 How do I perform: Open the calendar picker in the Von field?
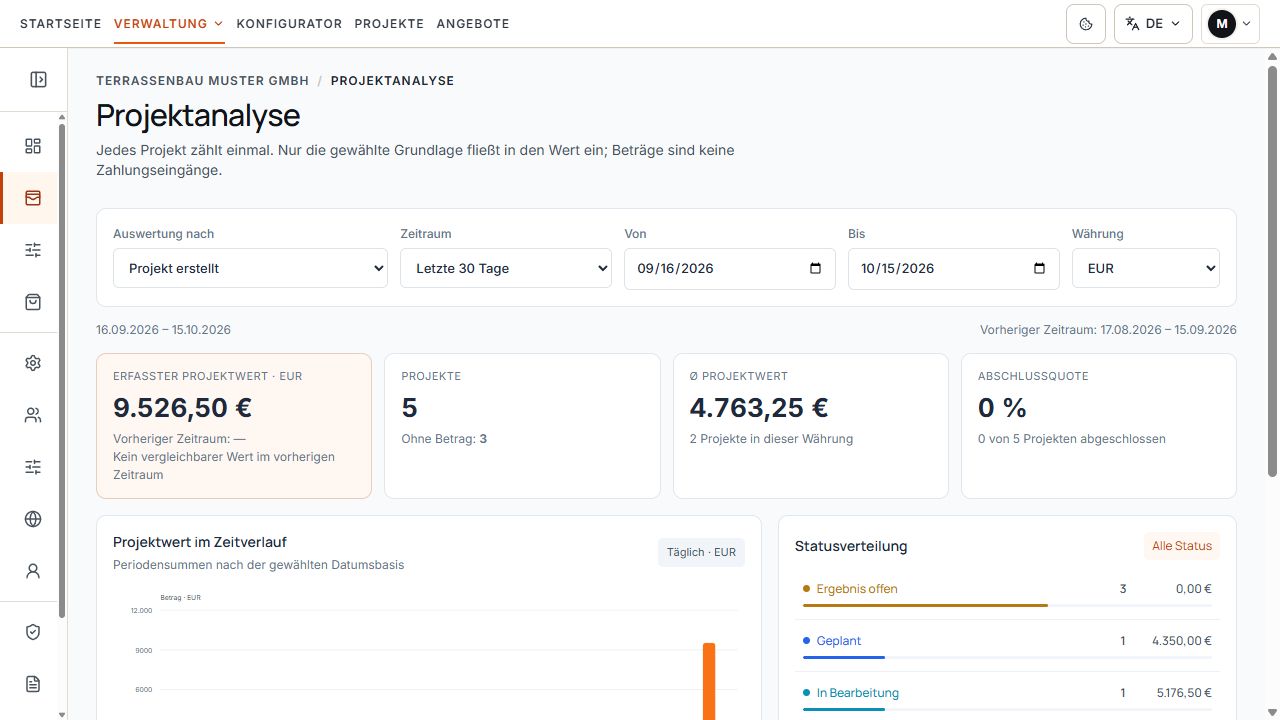(815, 268)
